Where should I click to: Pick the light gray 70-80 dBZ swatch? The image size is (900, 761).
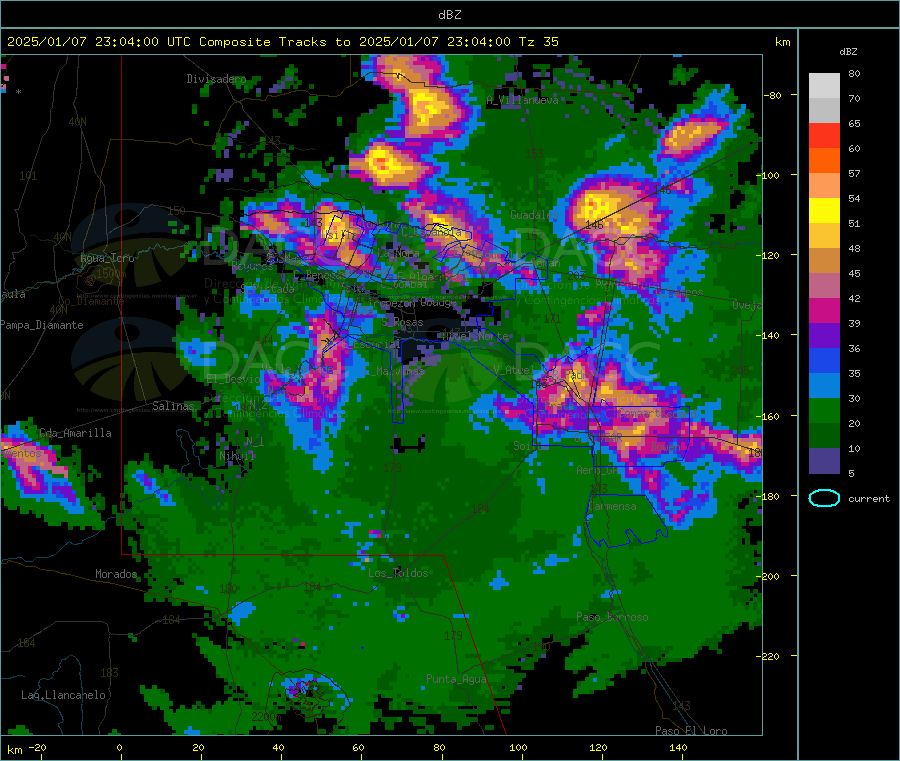824,86
